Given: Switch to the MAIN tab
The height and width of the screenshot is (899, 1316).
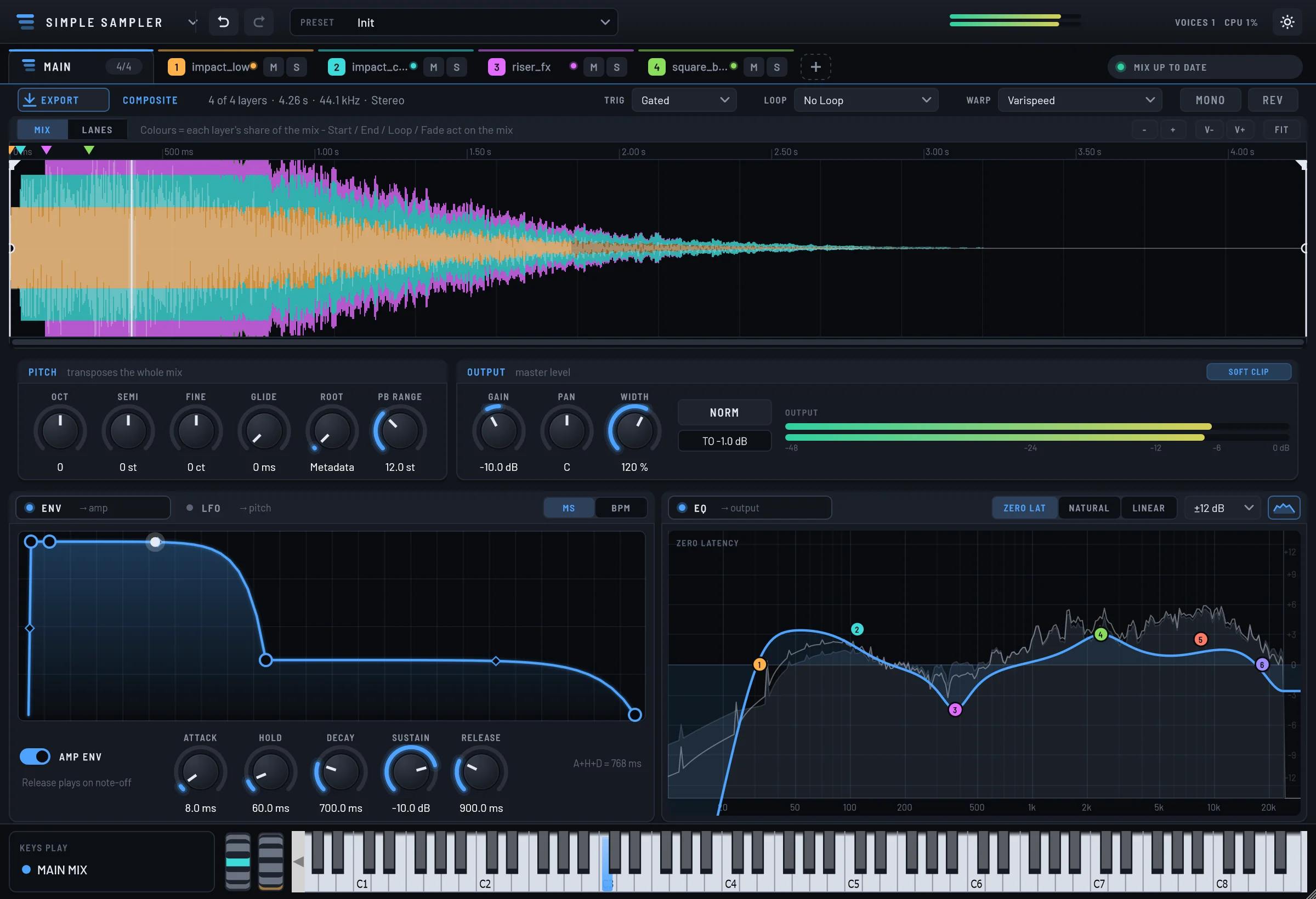Looking at the screenshot, I should tap(81, 67).
